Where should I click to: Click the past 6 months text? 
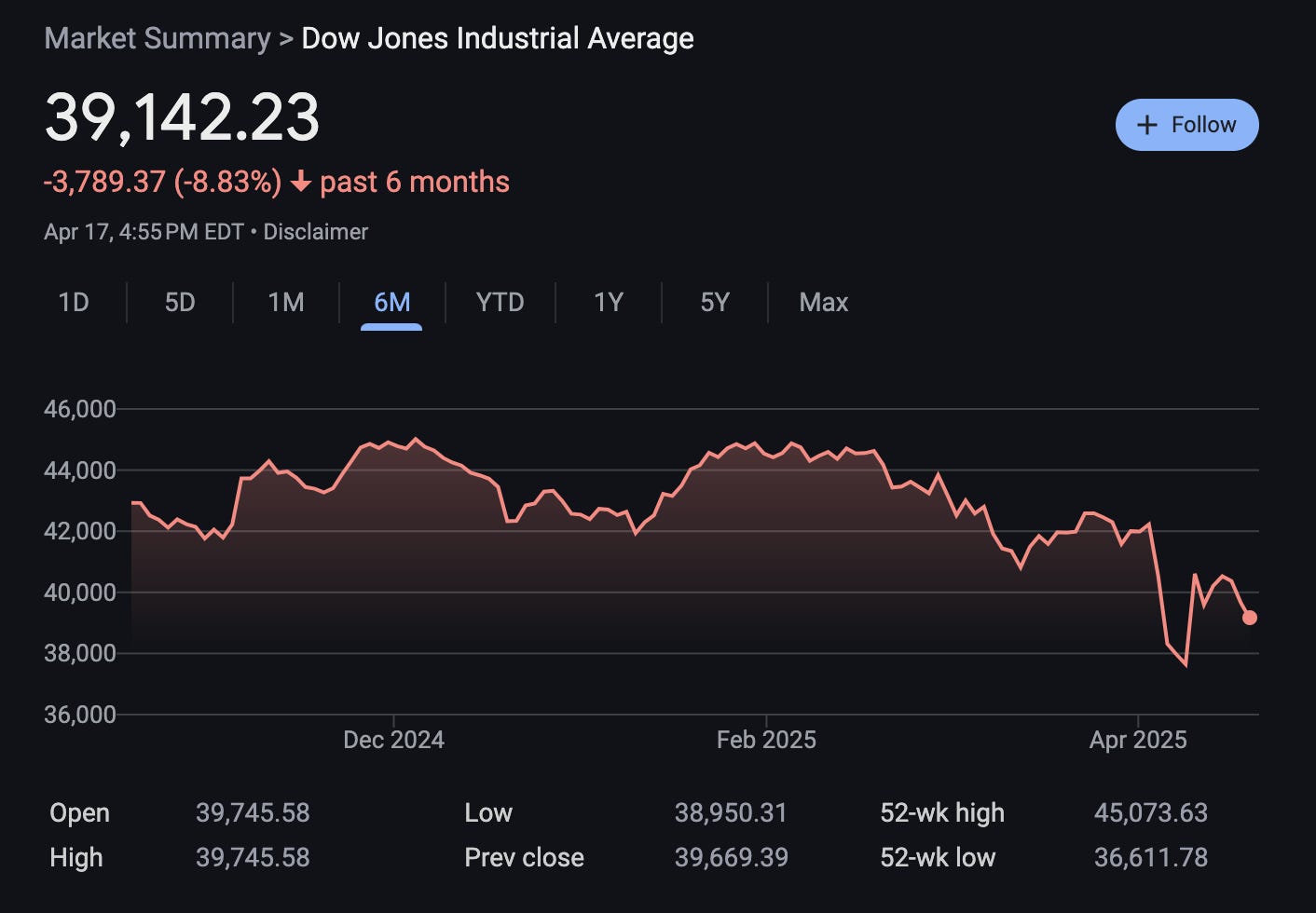coord(415,182)
